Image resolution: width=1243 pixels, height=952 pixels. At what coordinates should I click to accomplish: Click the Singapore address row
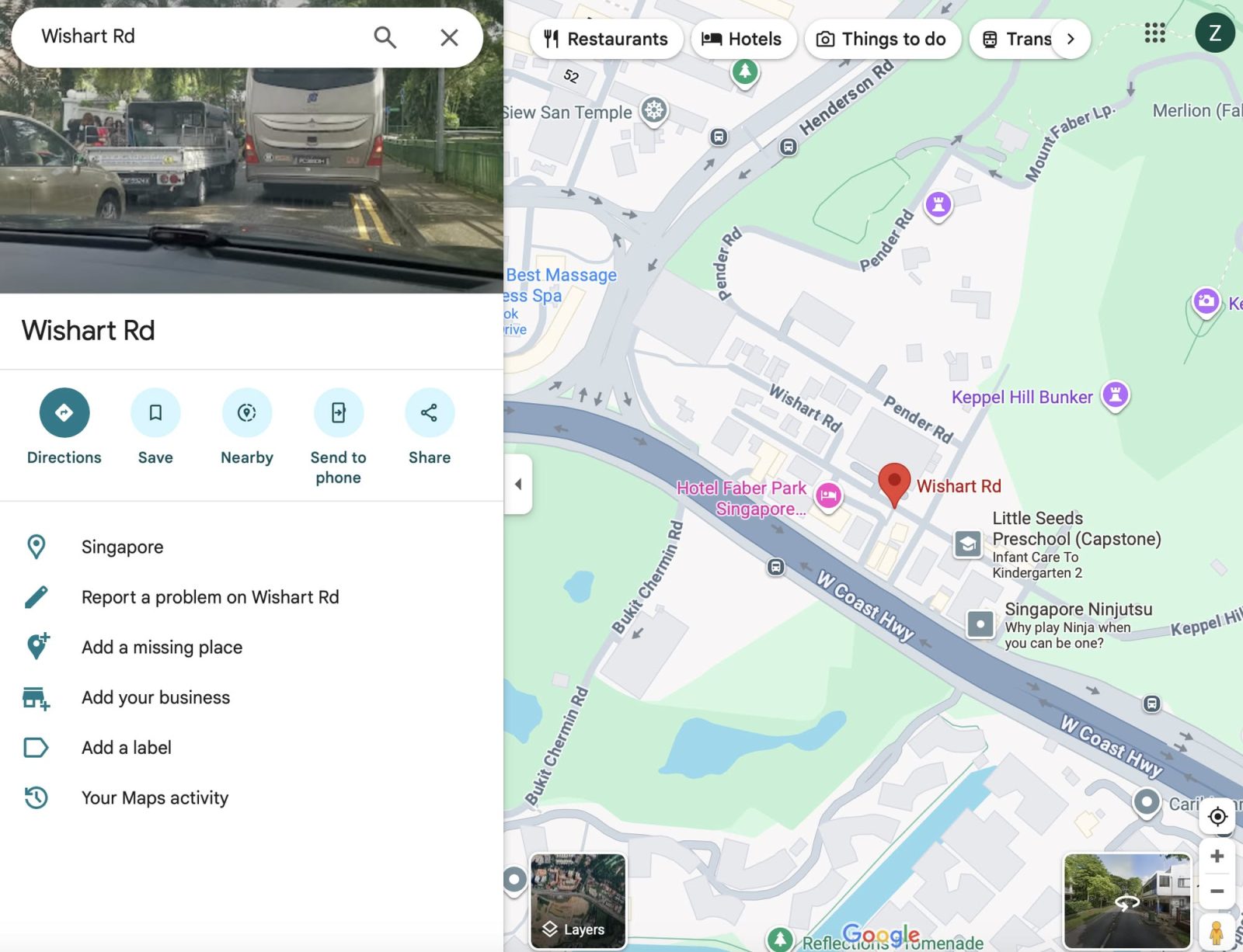point(252,547)
